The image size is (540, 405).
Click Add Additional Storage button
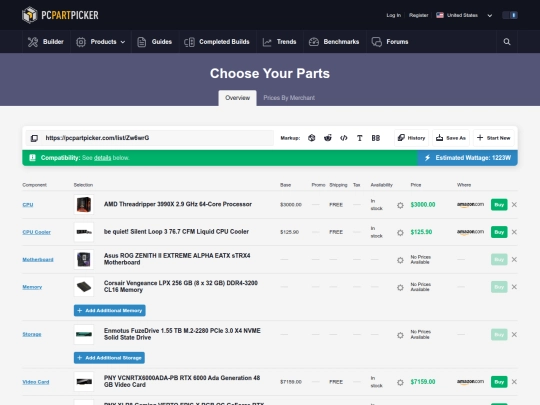(x=109, y=358)
